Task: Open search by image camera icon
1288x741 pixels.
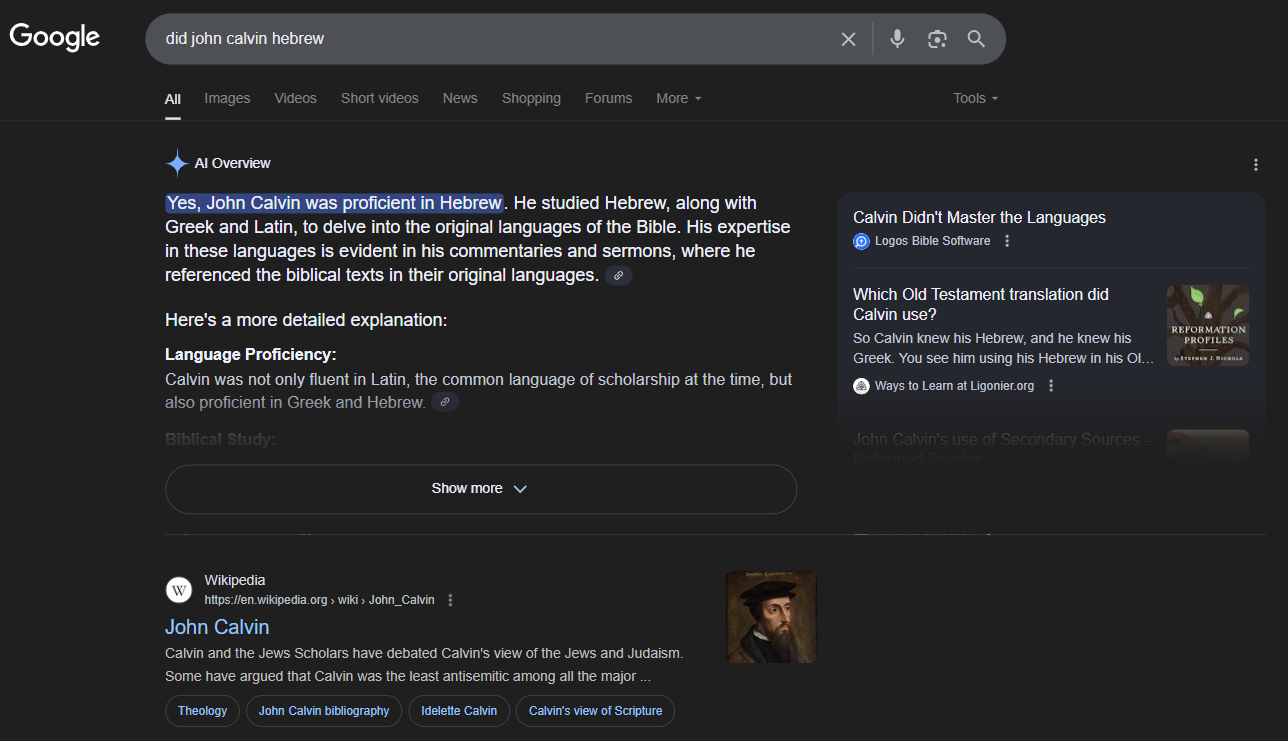Action: click(x=937, y=39)
